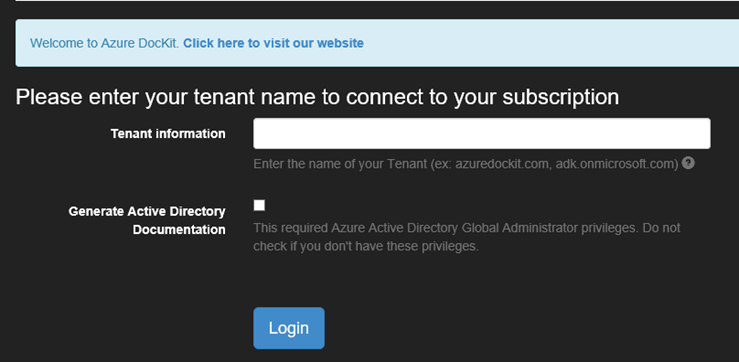Click the Login button
This screenshot has width=739, height=362.
289,328
